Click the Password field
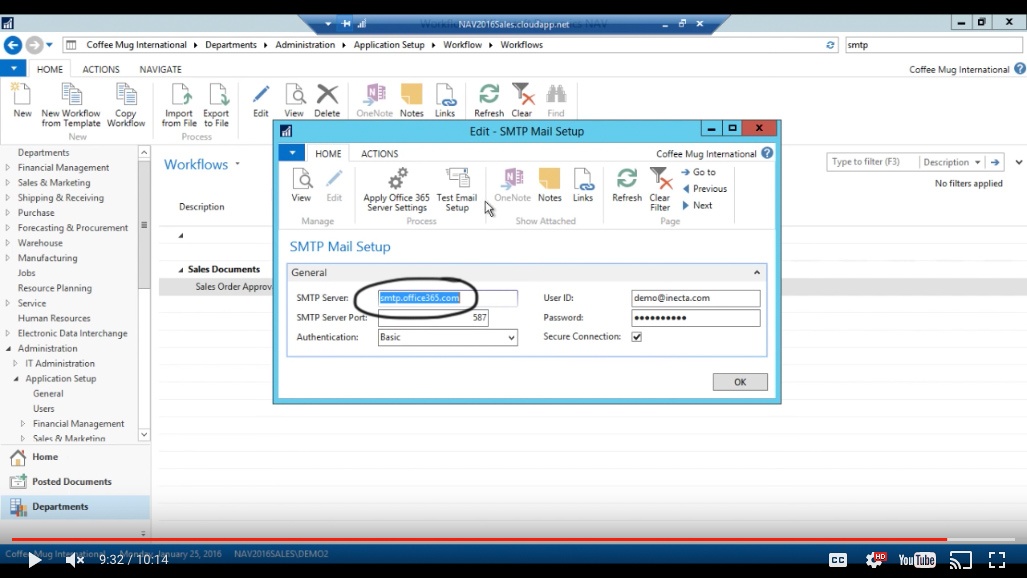1027x578 pixels. (696, 318)
